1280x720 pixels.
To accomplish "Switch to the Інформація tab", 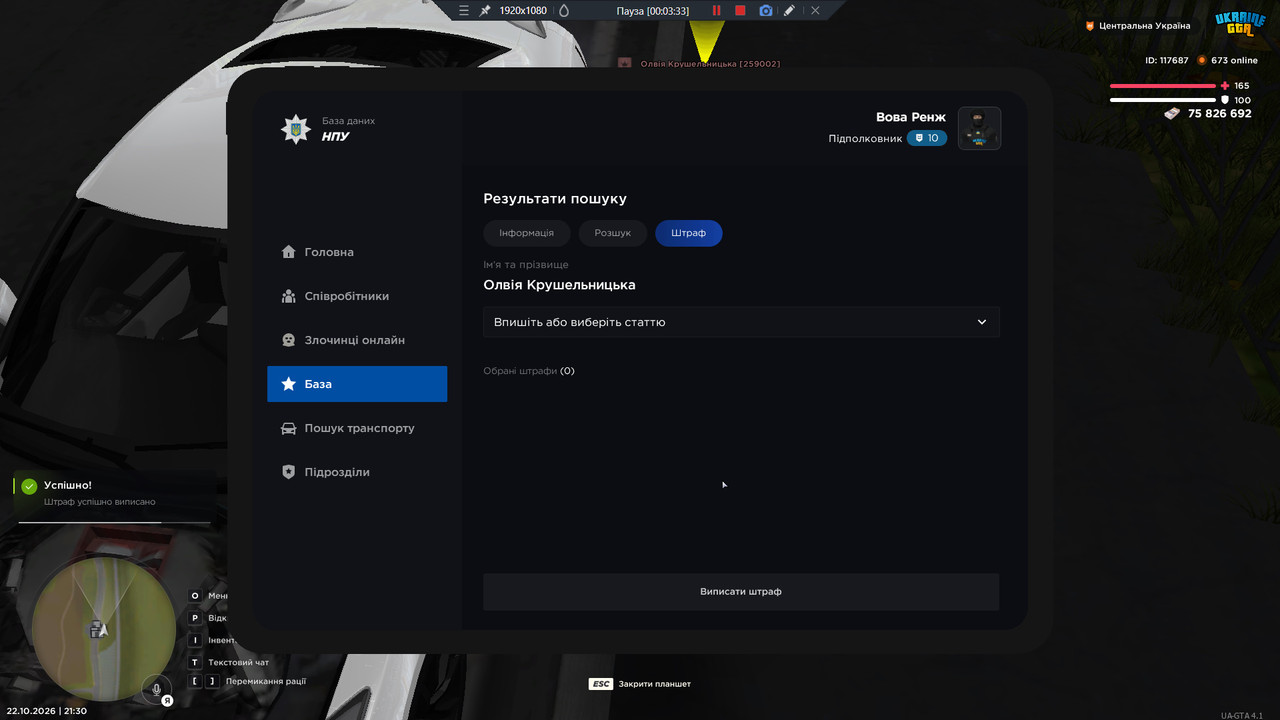I will point(526,233).
